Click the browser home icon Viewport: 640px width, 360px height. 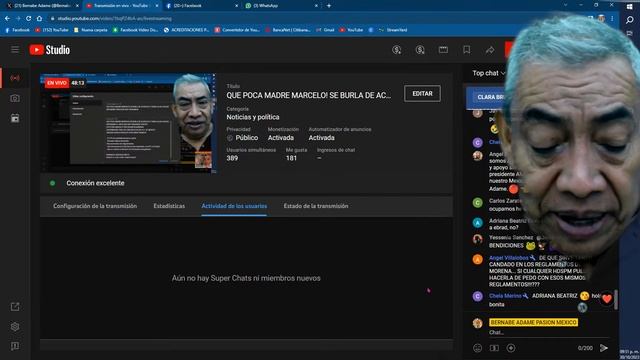(x=39, y=18)
